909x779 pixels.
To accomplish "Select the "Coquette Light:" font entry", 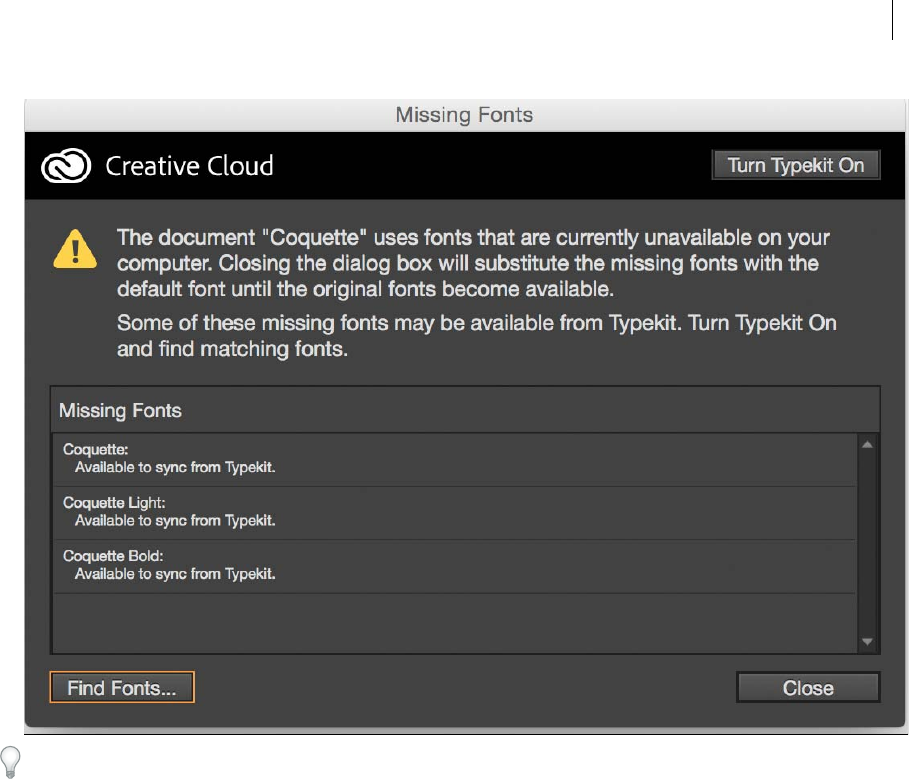I will tap(454, 512).
